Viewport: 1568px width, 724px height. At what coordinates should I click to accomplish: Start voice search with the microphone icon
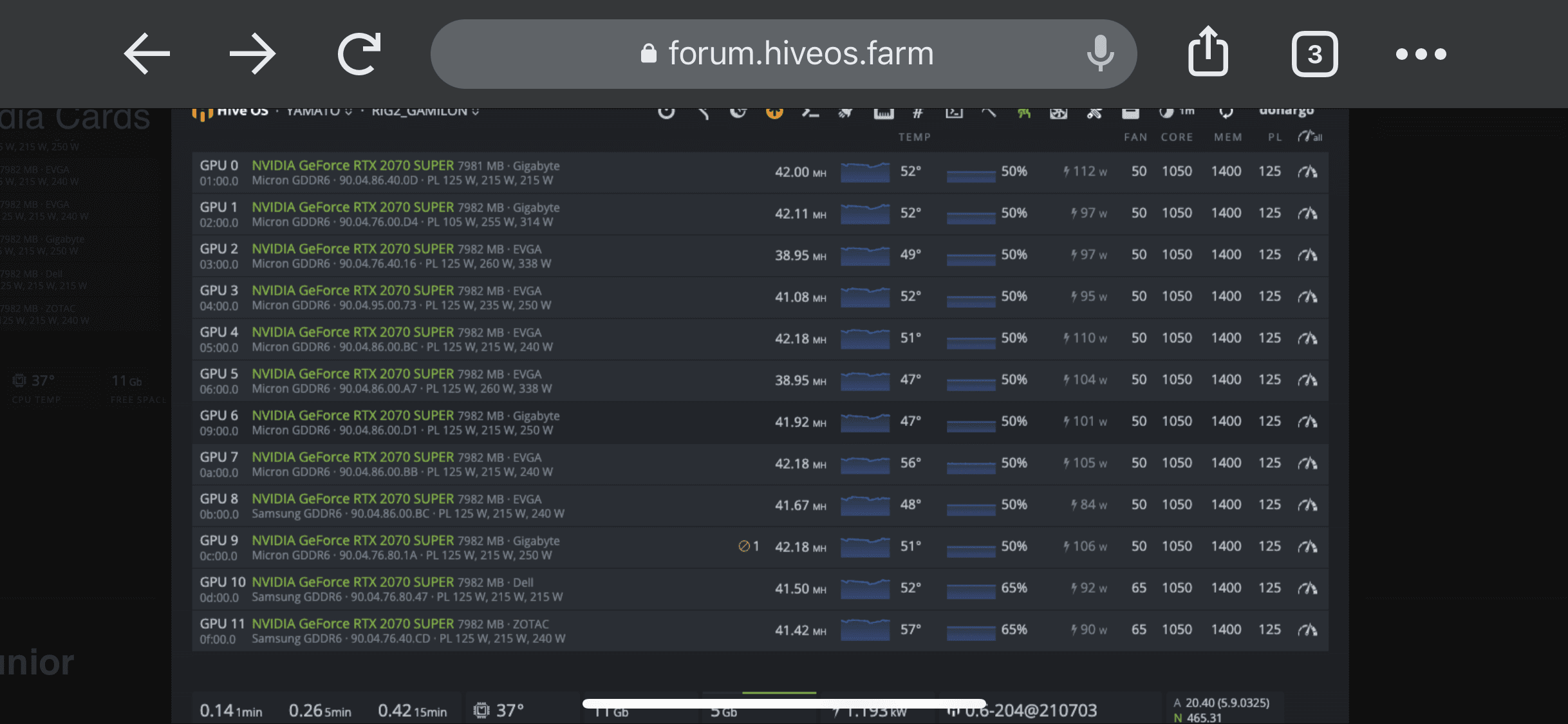pyautogui.click(x=1100, y=54)
